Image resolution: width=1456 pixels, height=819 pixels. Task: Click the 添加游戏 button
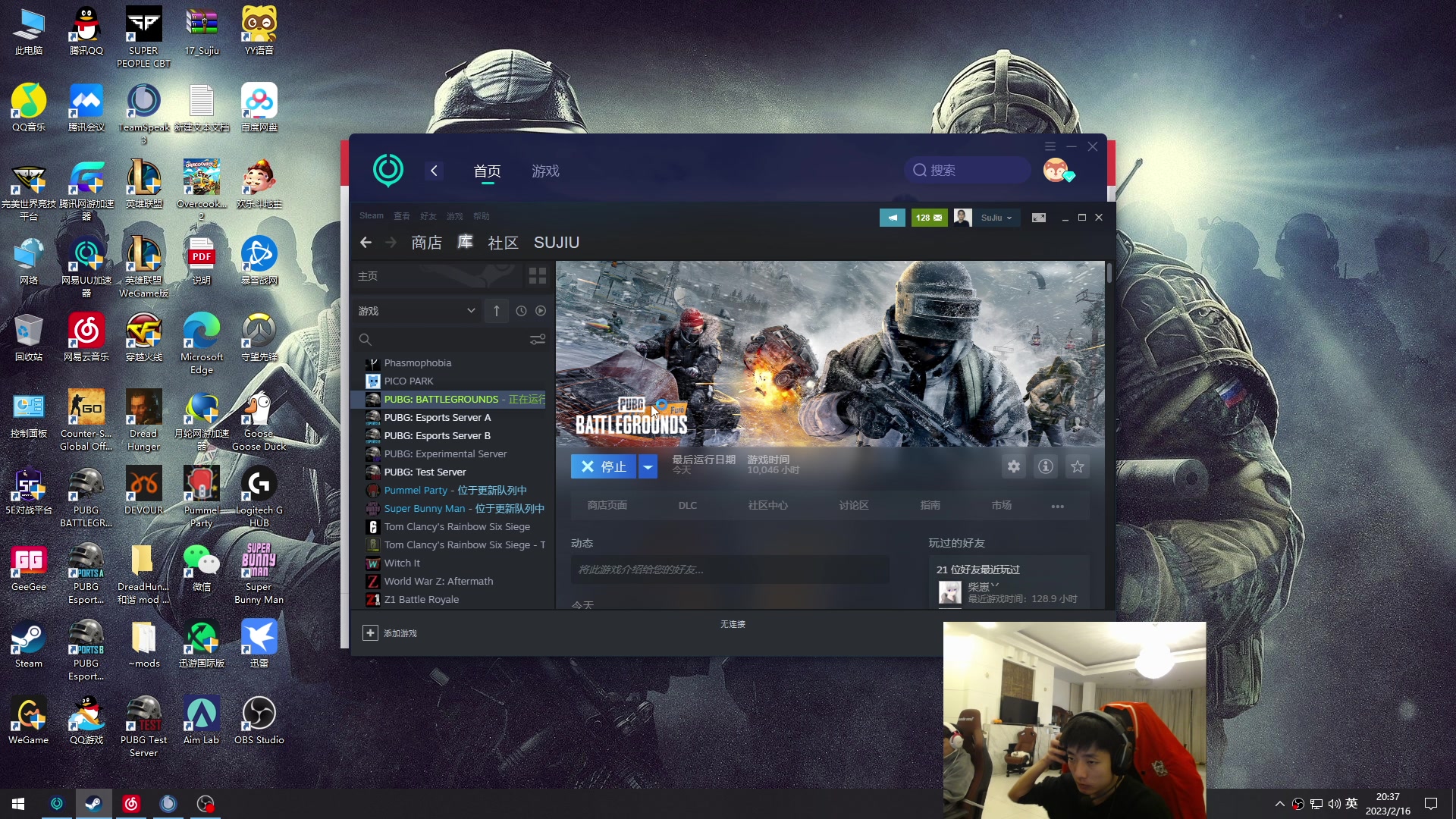tap(391, 632)
